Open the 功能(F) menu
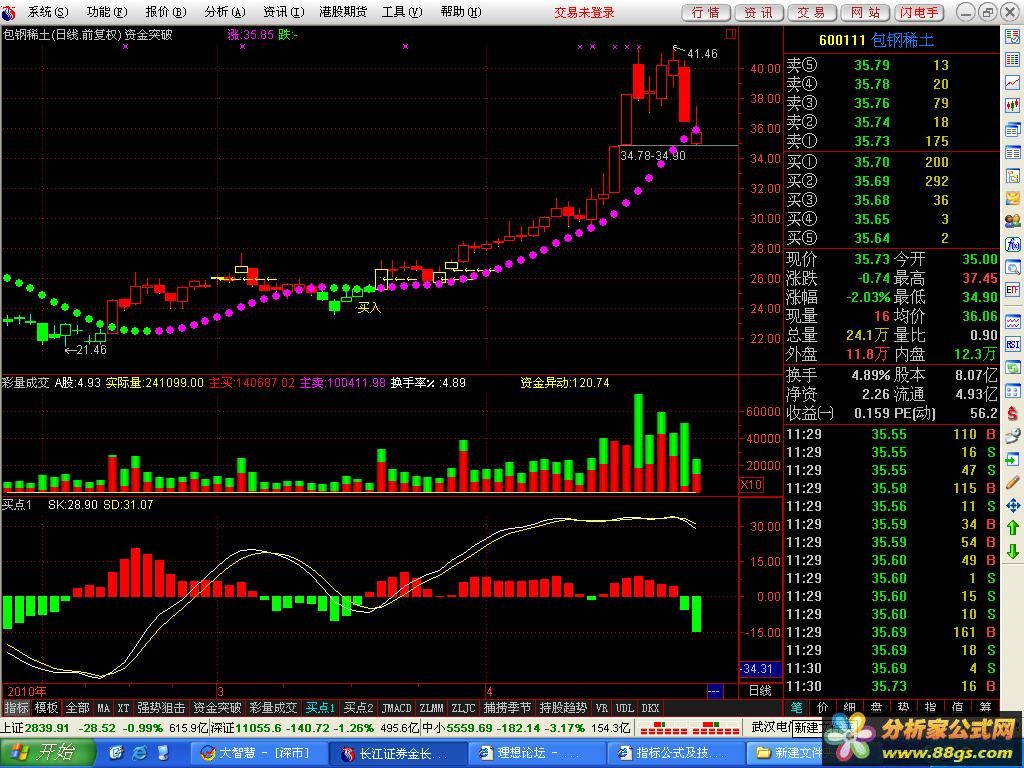Image resolution: width=1024 pixels, height=768 pixels. (106, 12)
